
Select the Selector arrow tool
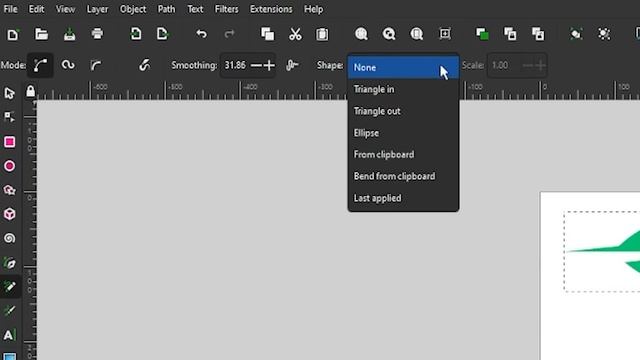point(10,93)
